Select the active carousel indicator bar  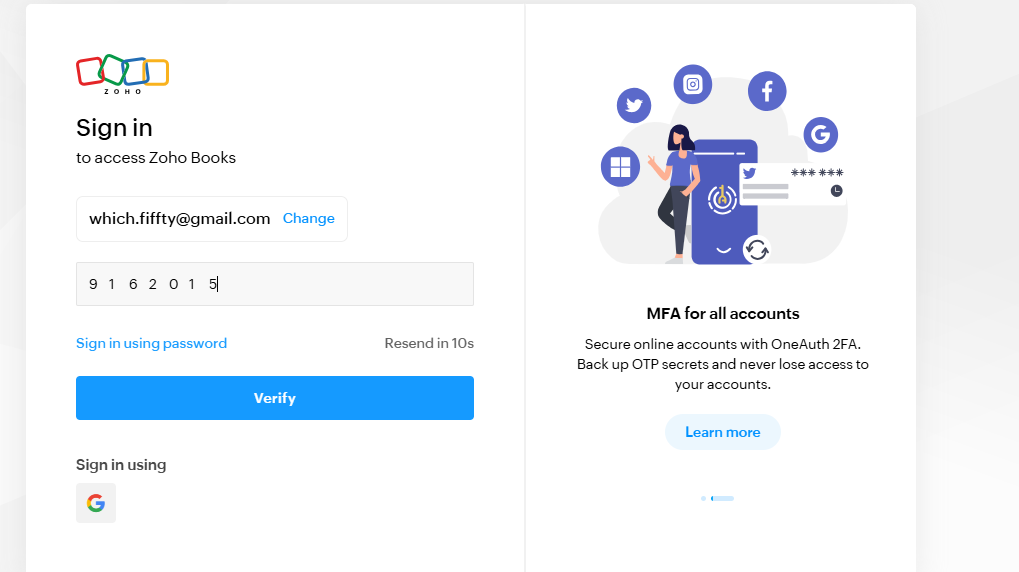tap(722, 498)
